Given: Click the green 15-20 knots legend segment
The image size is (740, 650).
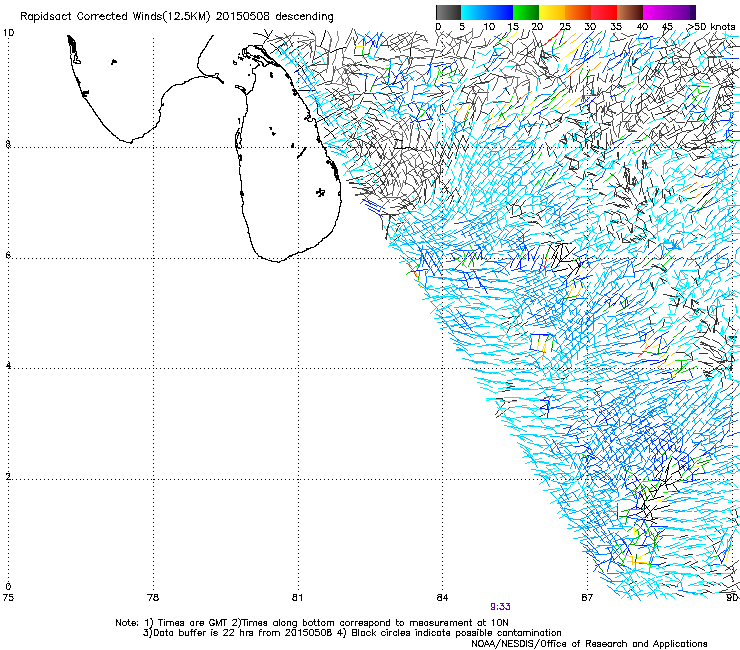Looking at the screenshot, I should [526, 12].
